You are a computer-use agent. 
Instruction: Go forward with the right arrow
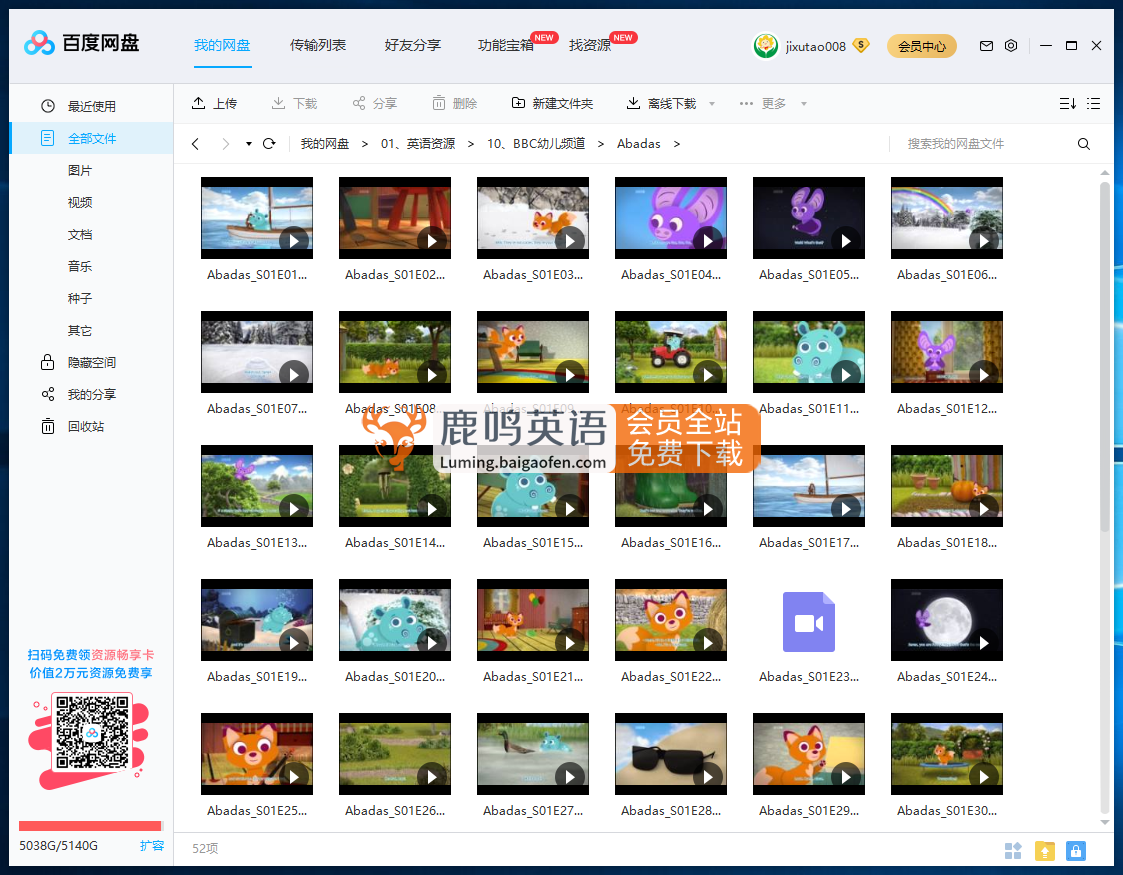click(x=226, y=144)
